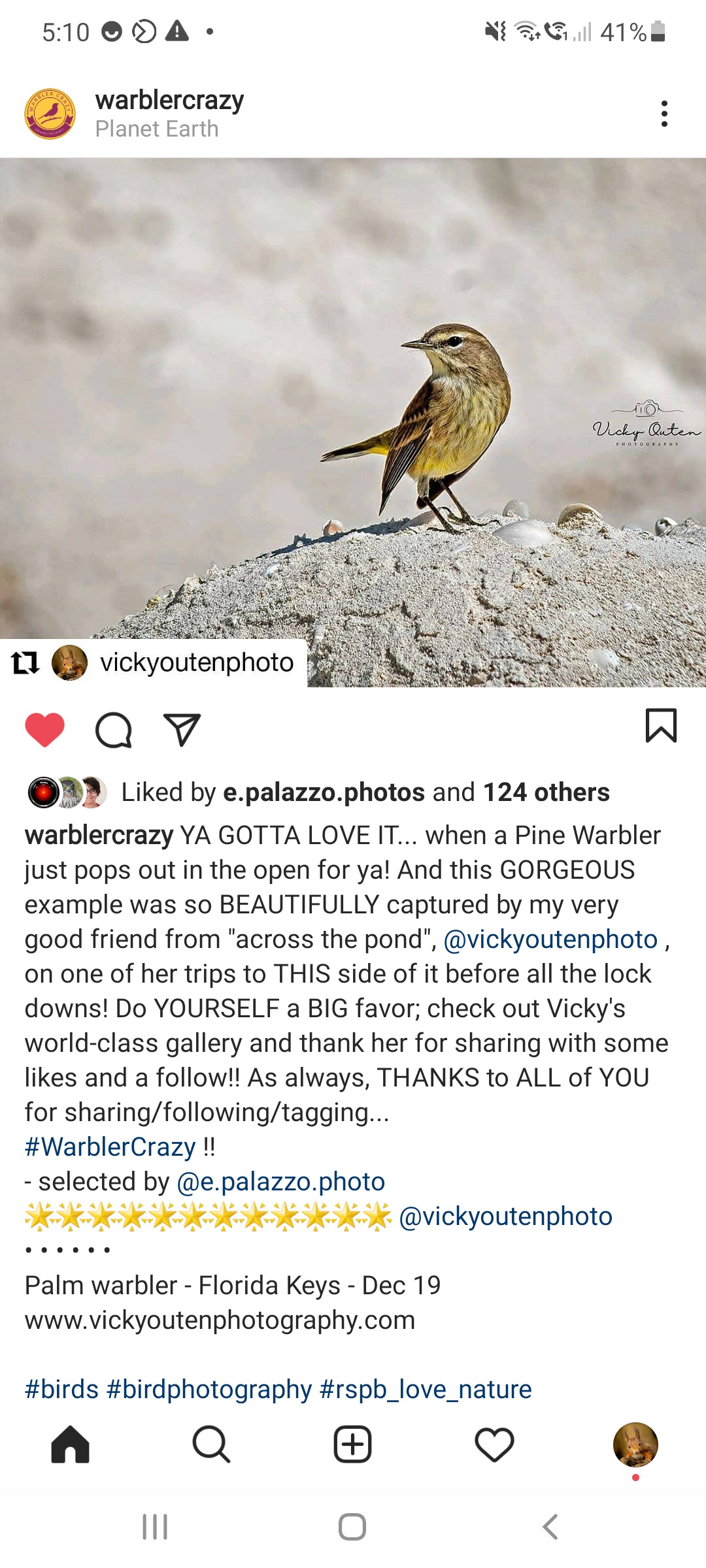Open the #birdphotography hashtag
The height and width of the screenshot is (1568, 706).
tap(209, 1390)
